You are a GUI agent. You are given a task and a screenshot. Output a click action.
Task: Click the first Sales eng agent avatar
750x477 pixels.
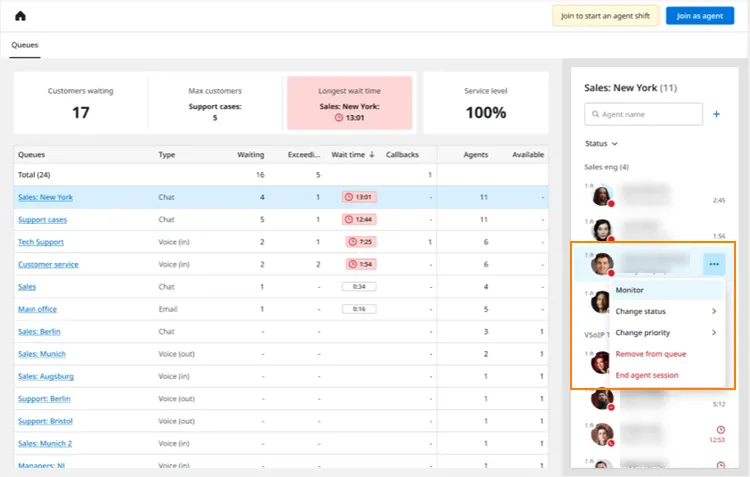point(602,196)
